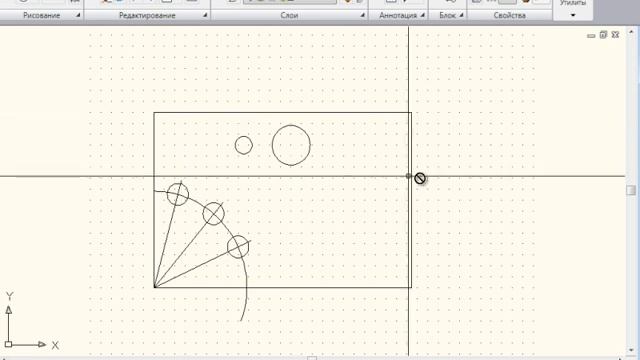Screen dimensions: 640x360
Task: Expand the Слои panel arrow
Action: pos(362,16)
